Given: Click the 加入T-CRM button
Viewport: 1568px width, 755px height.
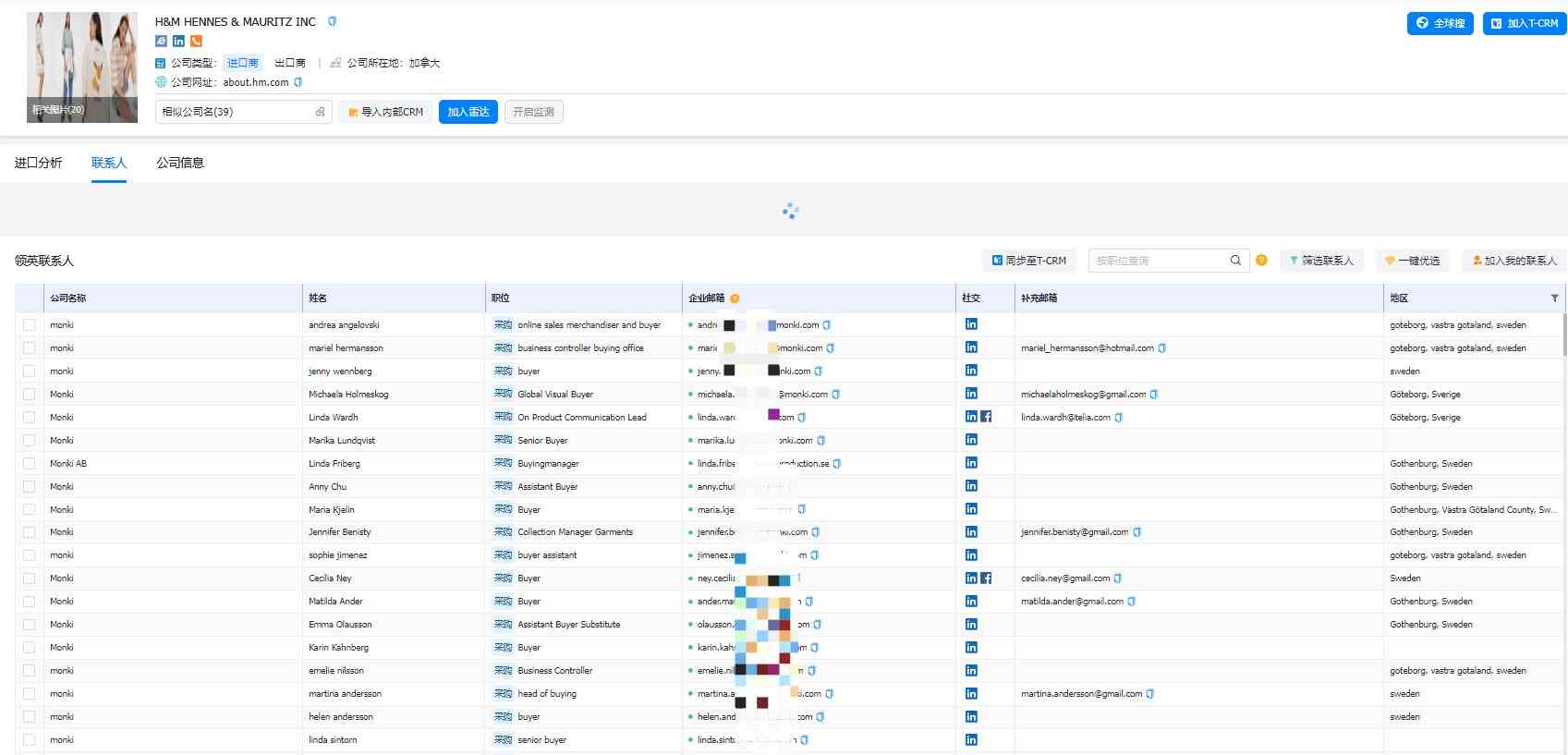Looking at the screenshot, I should pos(1525,23).
